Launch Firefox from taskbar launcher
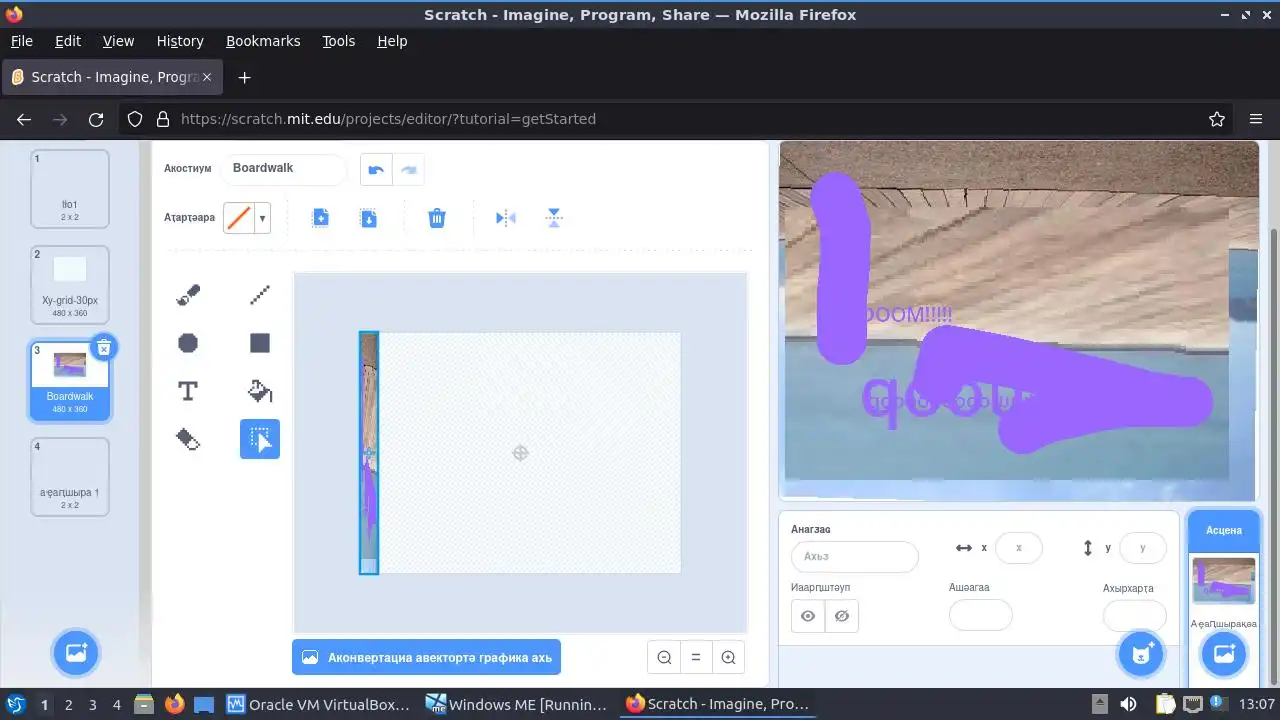The image size is (1280, 720). (x=174, y=704)
